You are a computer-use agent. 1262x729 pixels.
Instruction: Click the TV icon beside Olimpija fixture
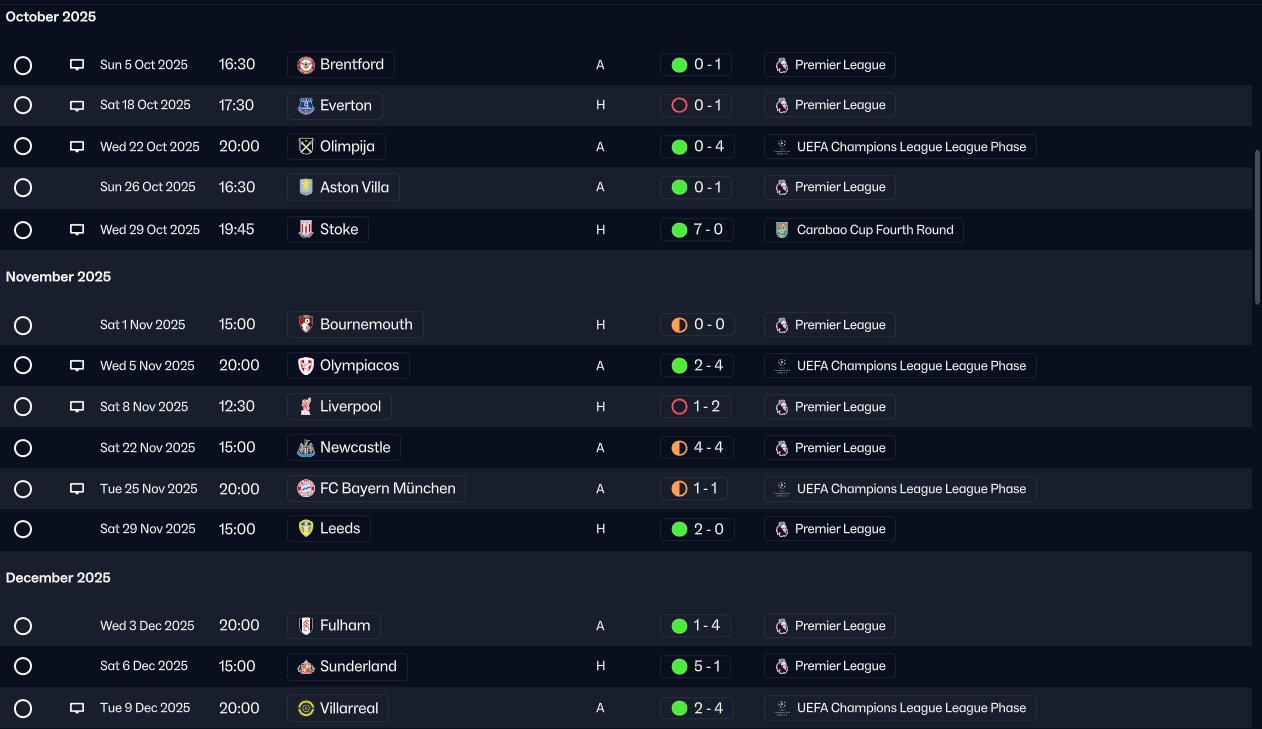(x=77, y=146)
